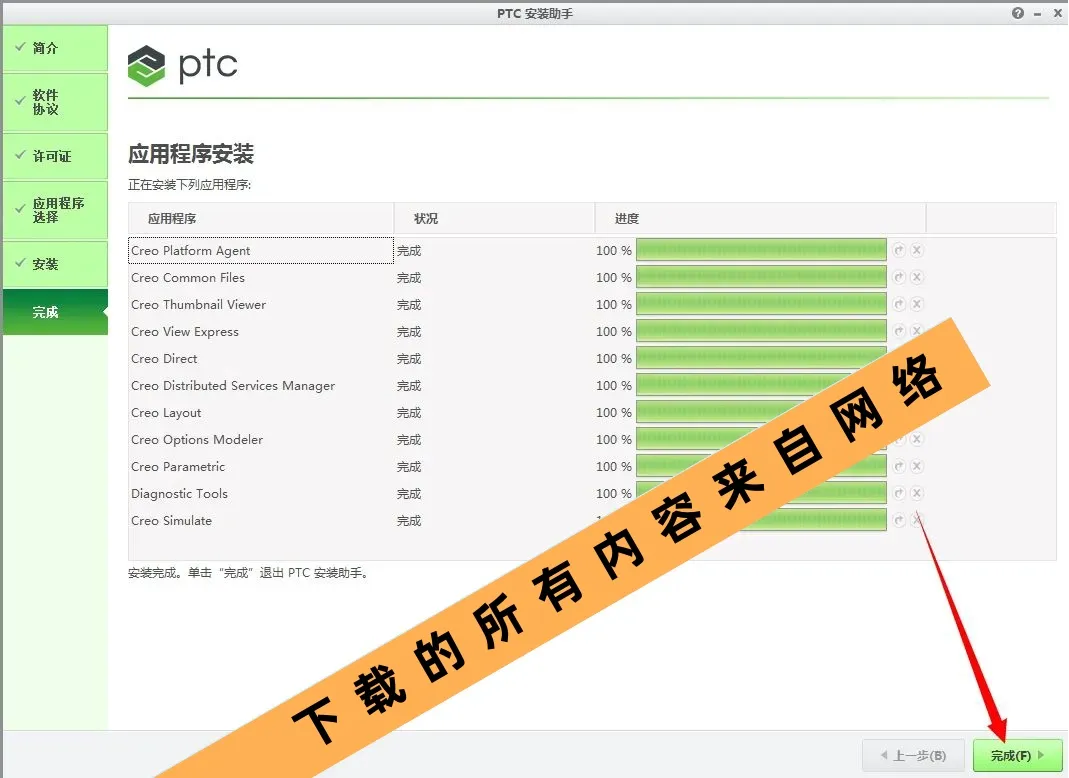Image resolution: width=1069 pixels, height=778 pixels.
Task: Click 完成 status of Creo Direct
Action: (x=409, y=359)
